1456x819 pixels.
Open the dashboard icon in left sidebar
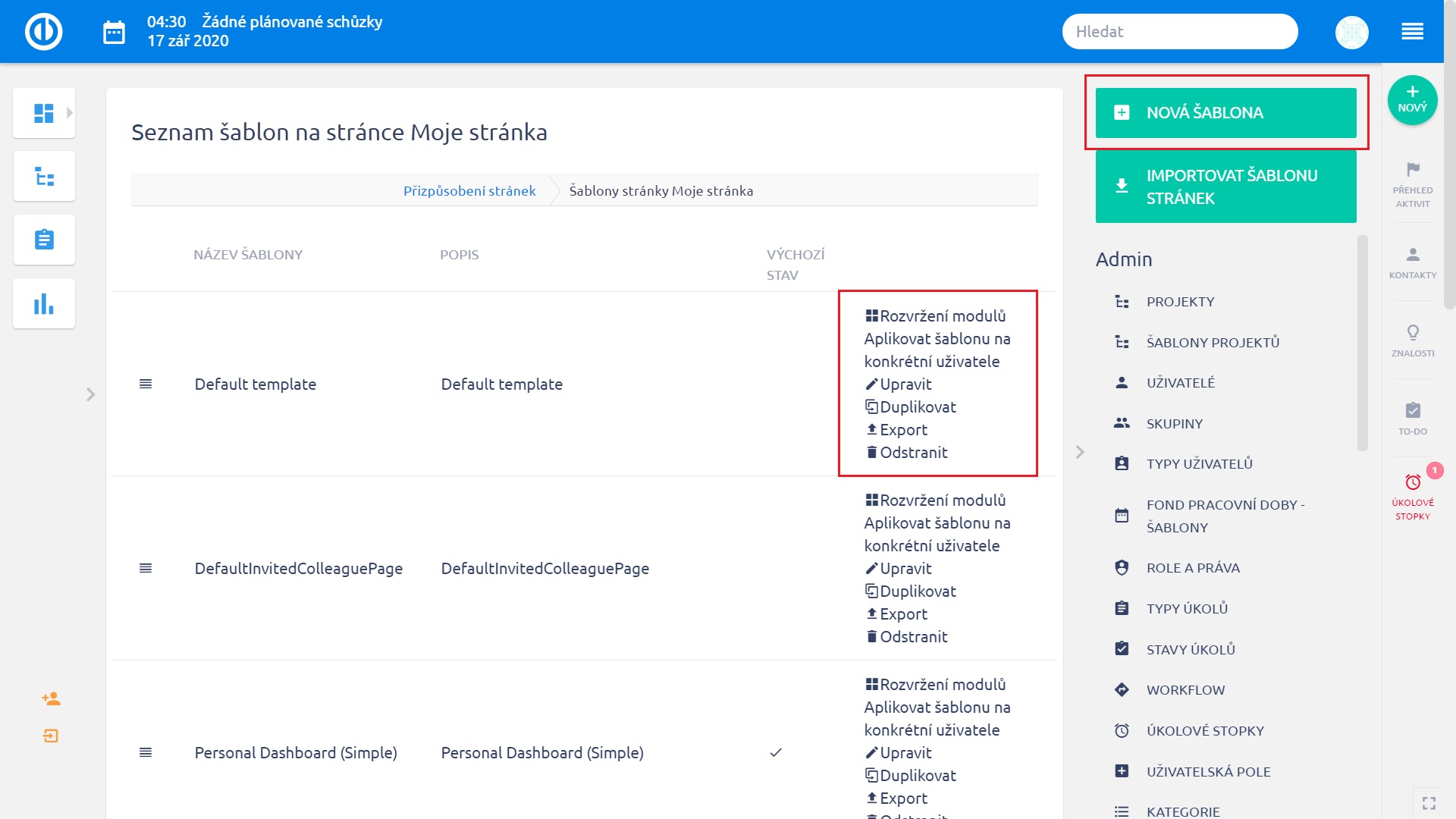tap(43, 114)
